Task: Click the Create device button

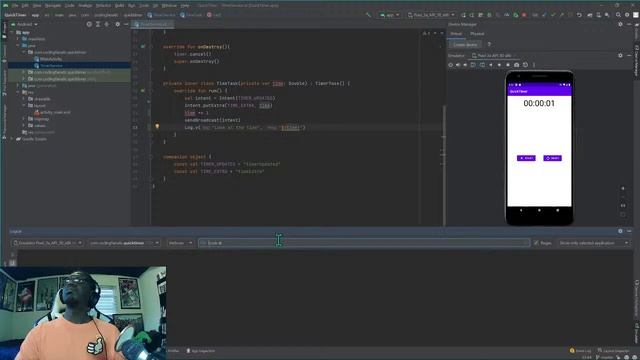Action: [x=465, y=44]
